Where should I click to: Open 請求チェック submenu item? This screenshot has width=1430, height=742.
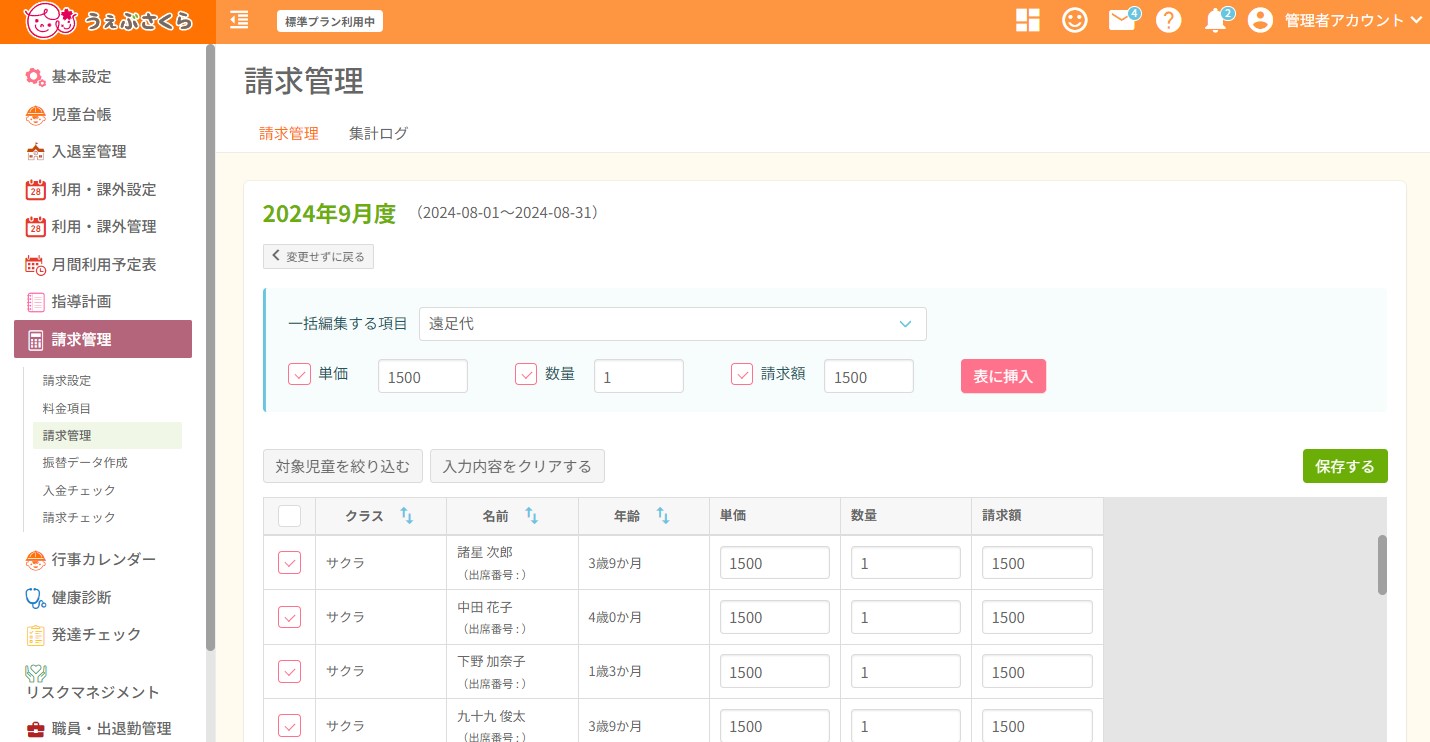coord(79,518)
